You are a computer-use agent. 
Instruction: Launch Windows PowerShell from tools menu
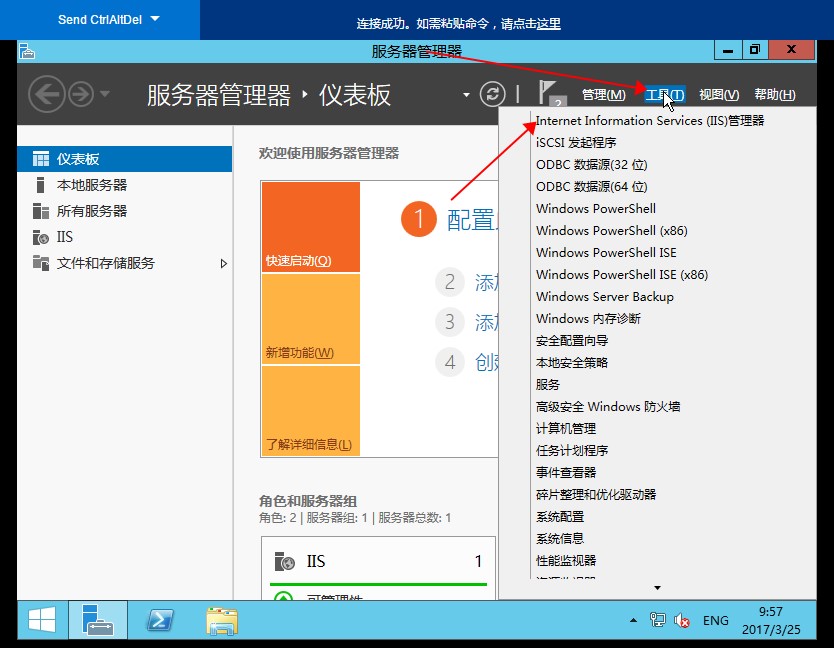(x=596, y=209)
